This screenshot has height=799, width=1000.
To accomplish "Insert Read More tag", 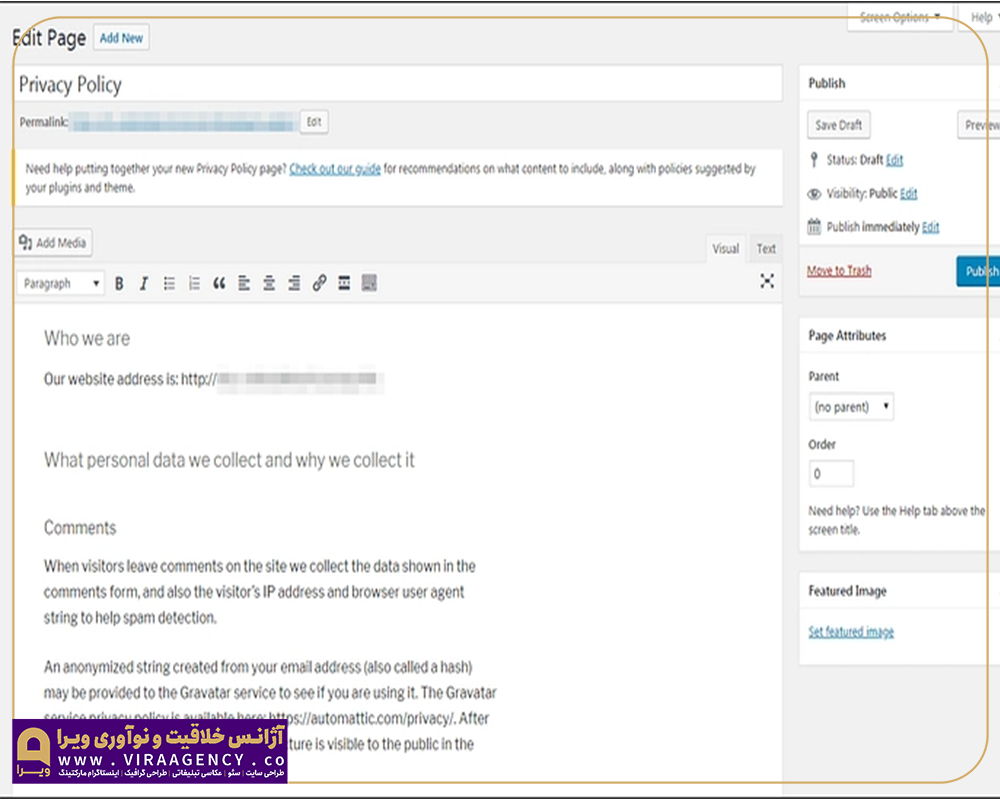I will [344, 284].
